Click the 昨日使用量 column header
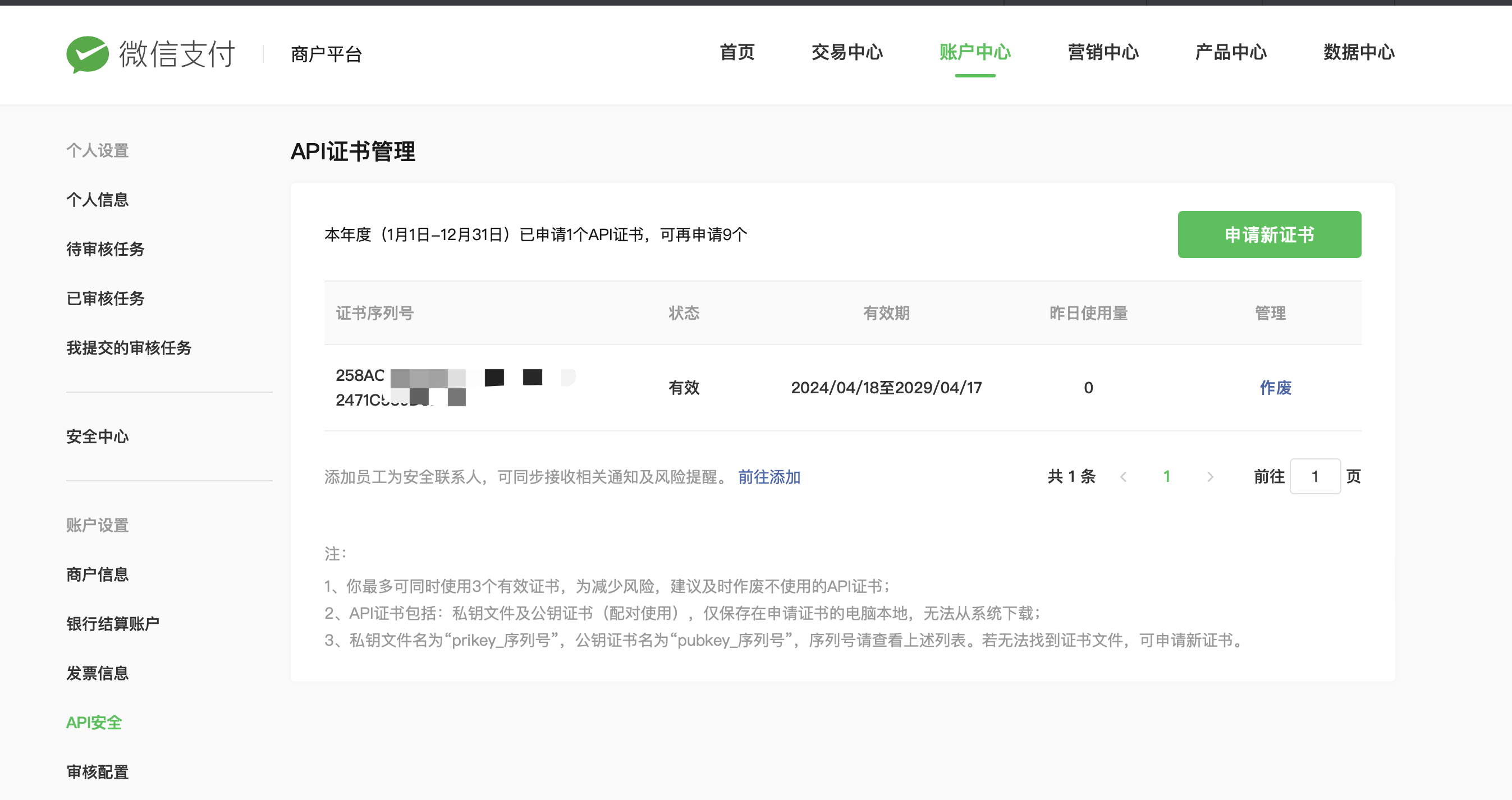 (x=1088, y=313)
